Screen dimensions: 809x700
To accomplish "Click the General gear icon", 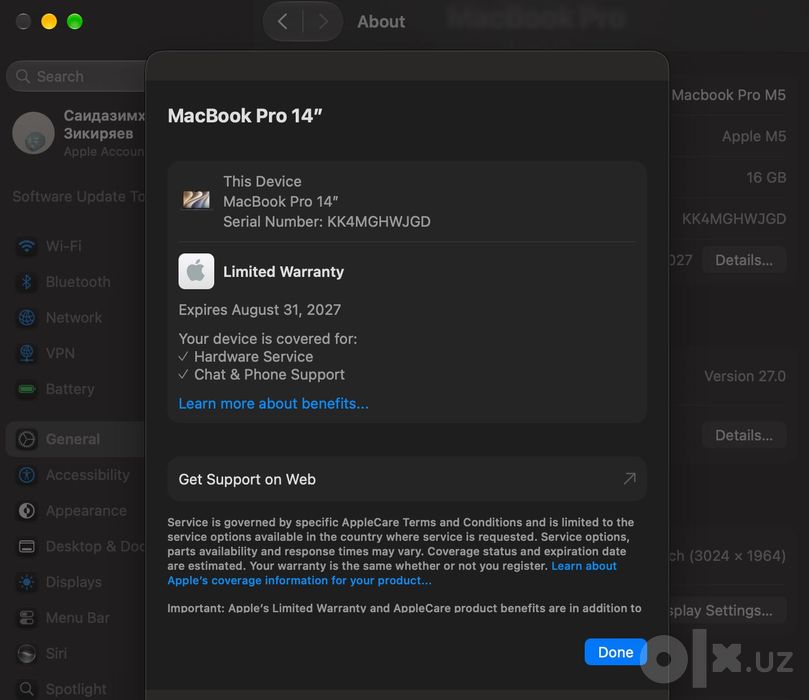I will [x=27, y=439].
